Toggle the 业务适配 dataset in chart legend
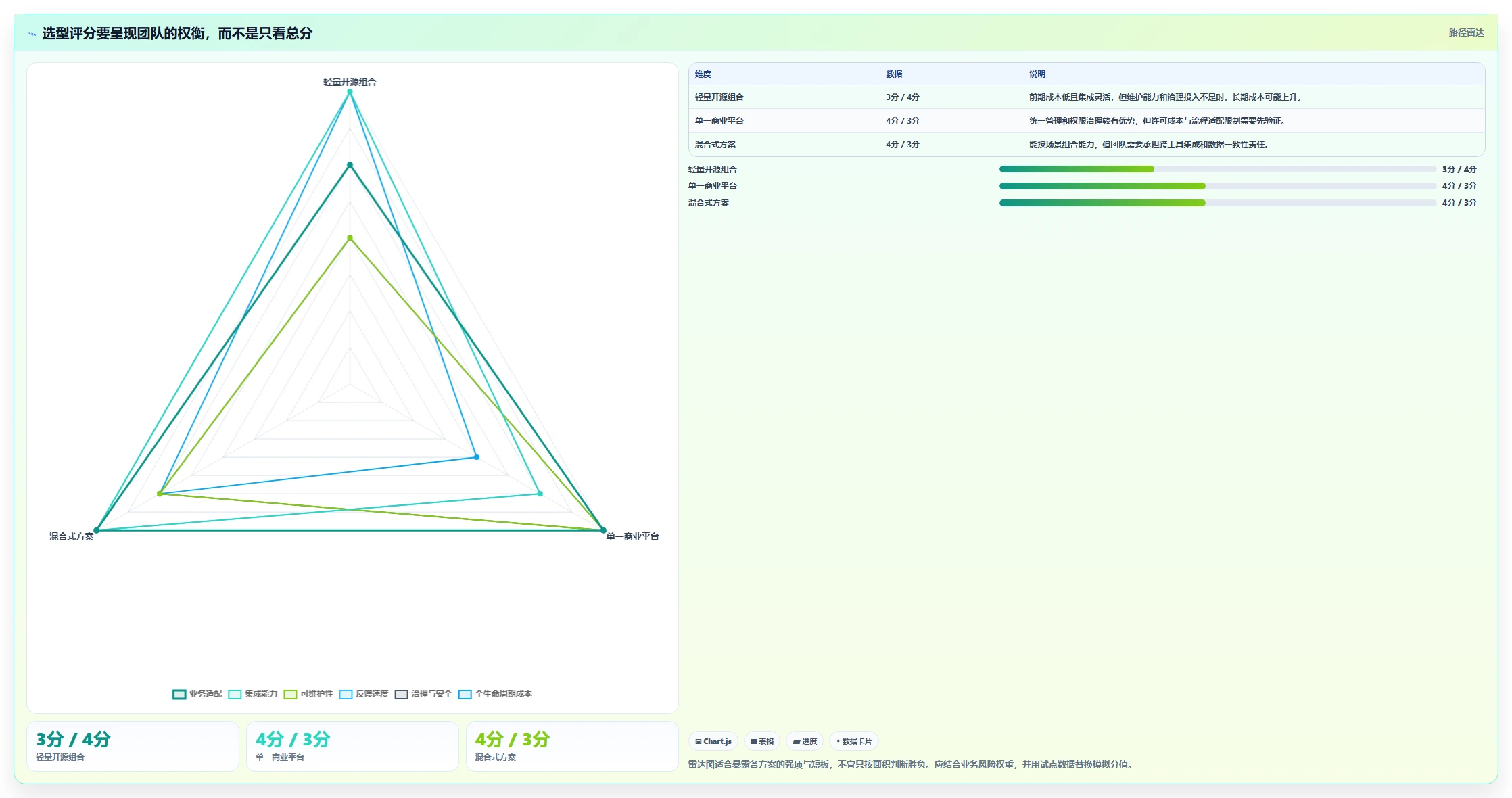This screenshot has width=1512, height=798. pos(197,694)
